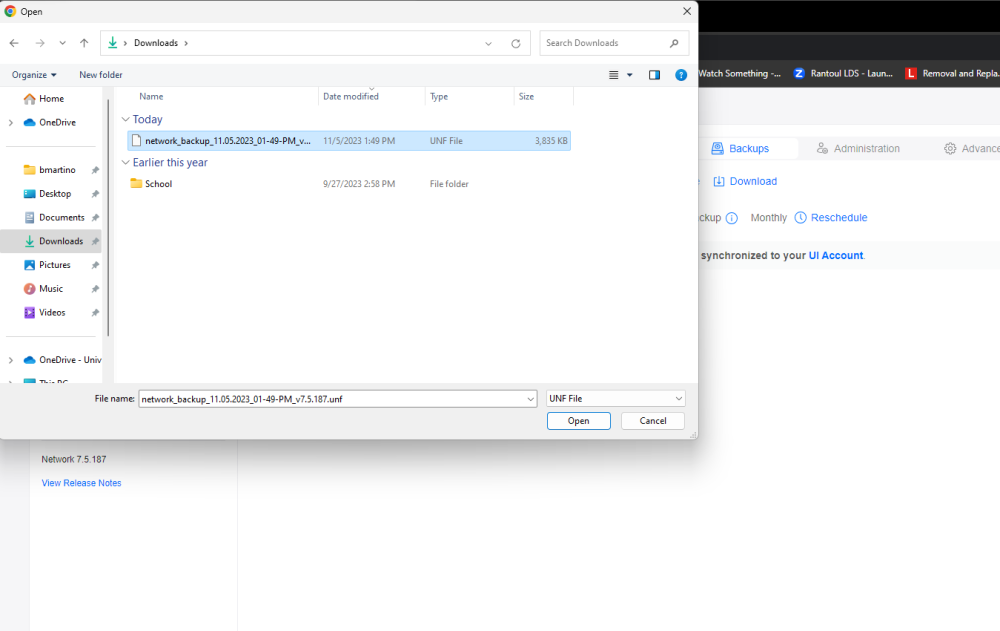Open dialog help

[x=681, y=75]
